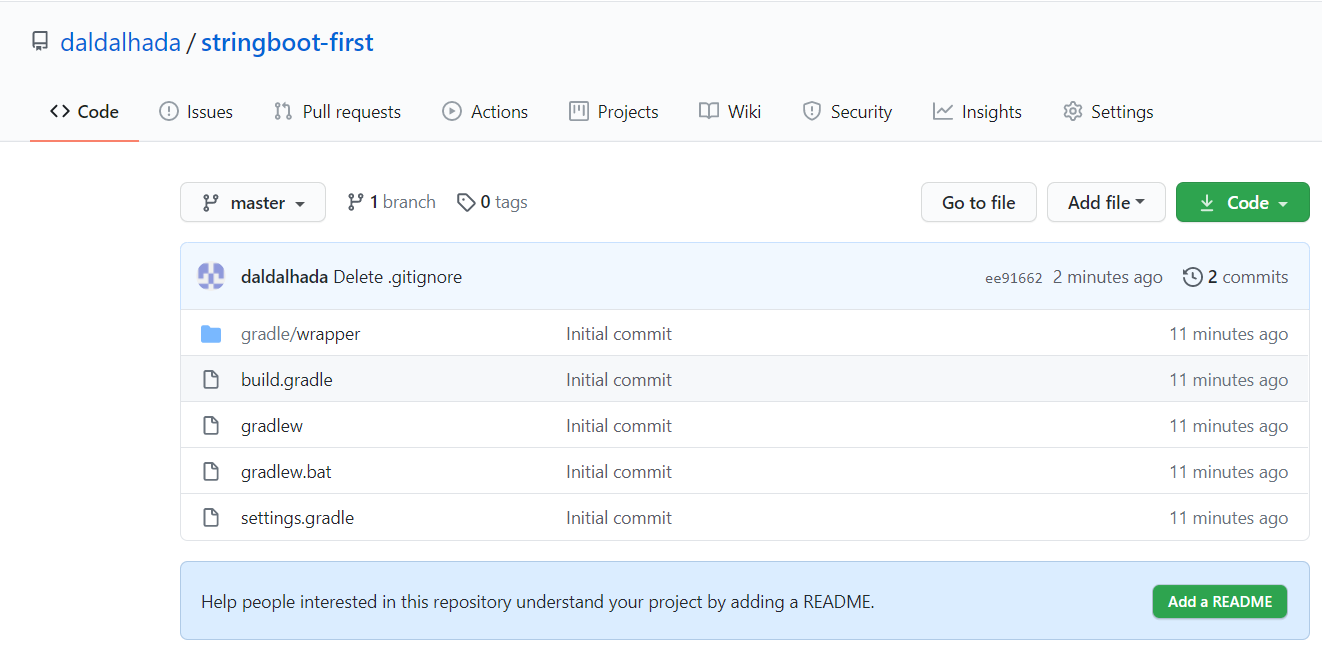Click the 2 minutes ago commit timestamp

[x=1108, y=277]
